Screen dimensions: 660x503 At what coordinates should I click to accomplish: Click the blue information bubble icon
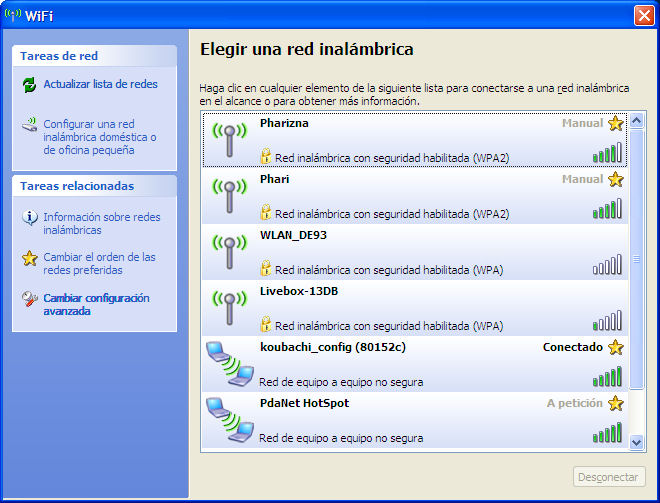(29, 218)
